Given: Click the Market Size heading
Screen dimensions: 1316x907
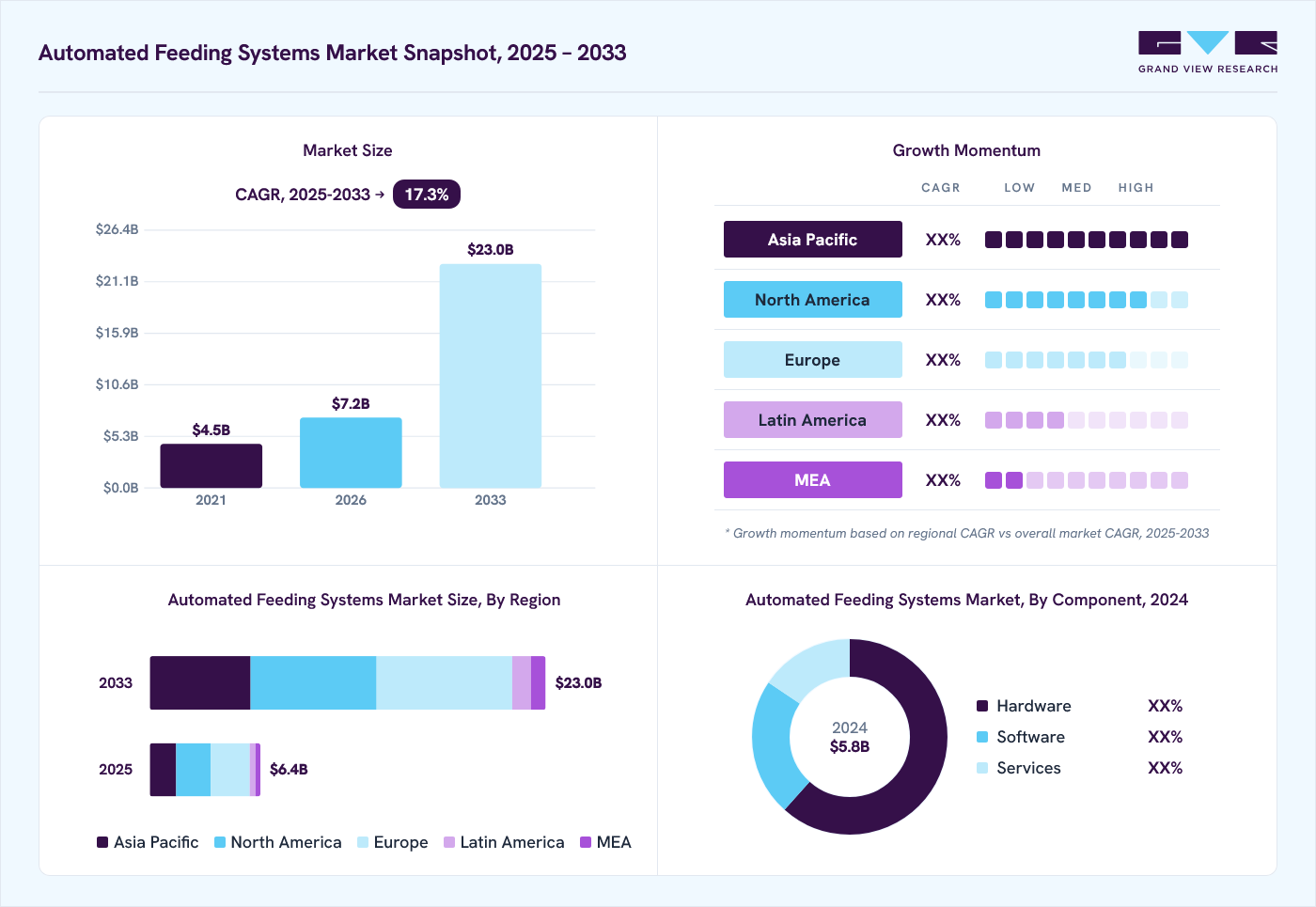Looking at the screenshot, I should pos(348,150).
